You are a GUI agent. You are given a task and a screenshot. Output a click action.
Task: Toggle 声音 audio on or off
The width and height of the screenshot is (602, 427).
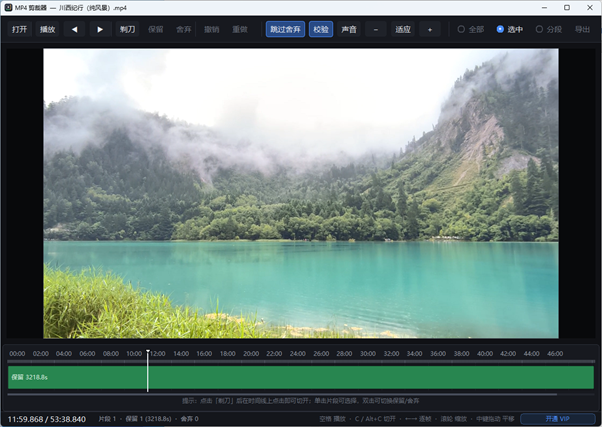(349, 29)
